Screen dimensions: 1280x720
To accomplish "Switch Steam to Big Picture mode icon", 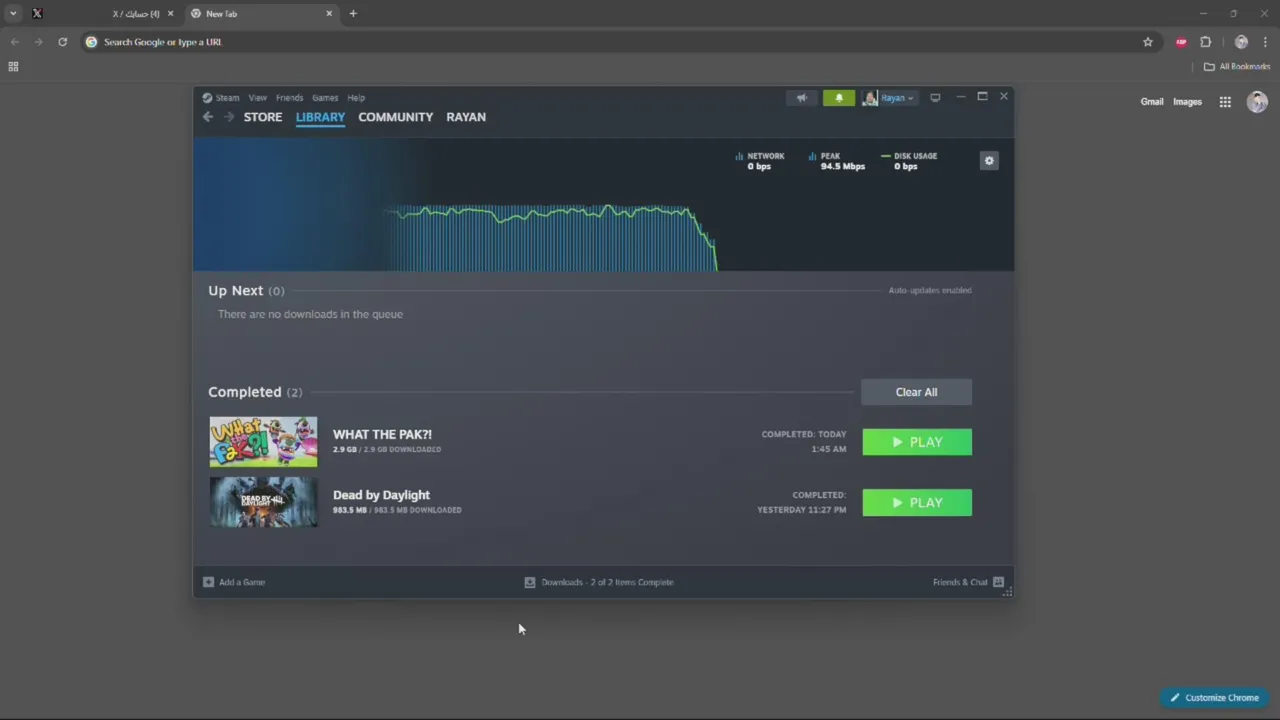I will click(935, 98).
